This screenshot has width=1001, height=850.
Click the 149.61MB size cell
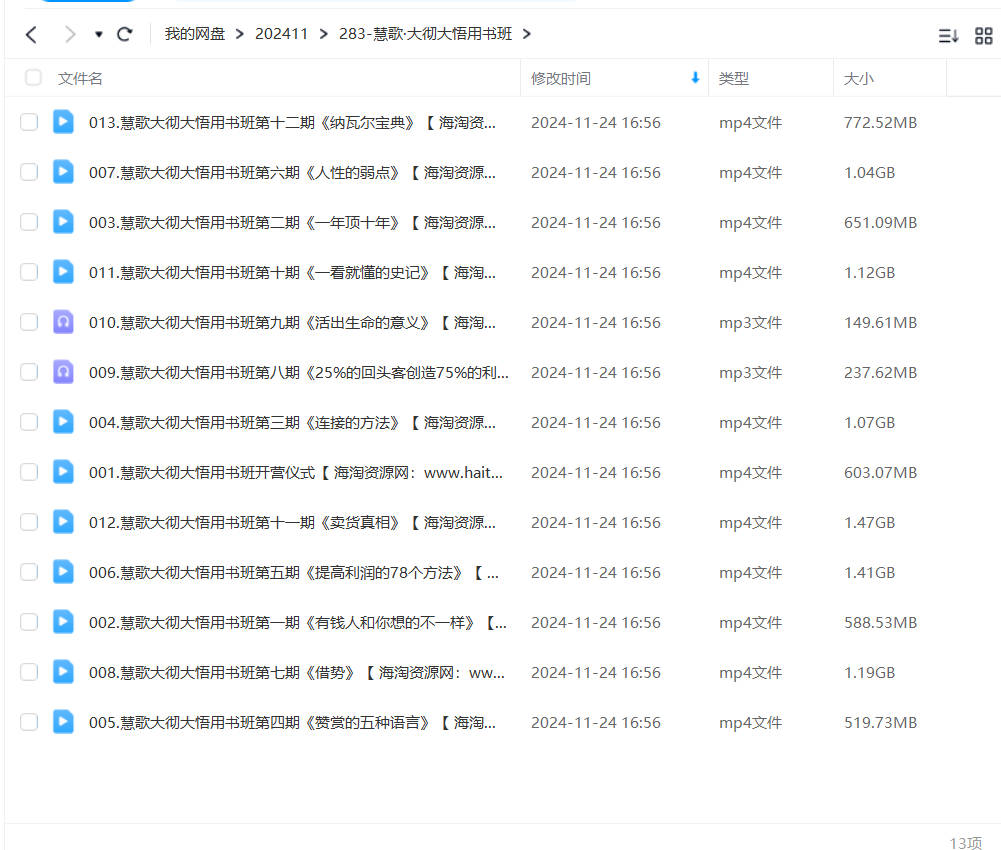coord(880,323)
